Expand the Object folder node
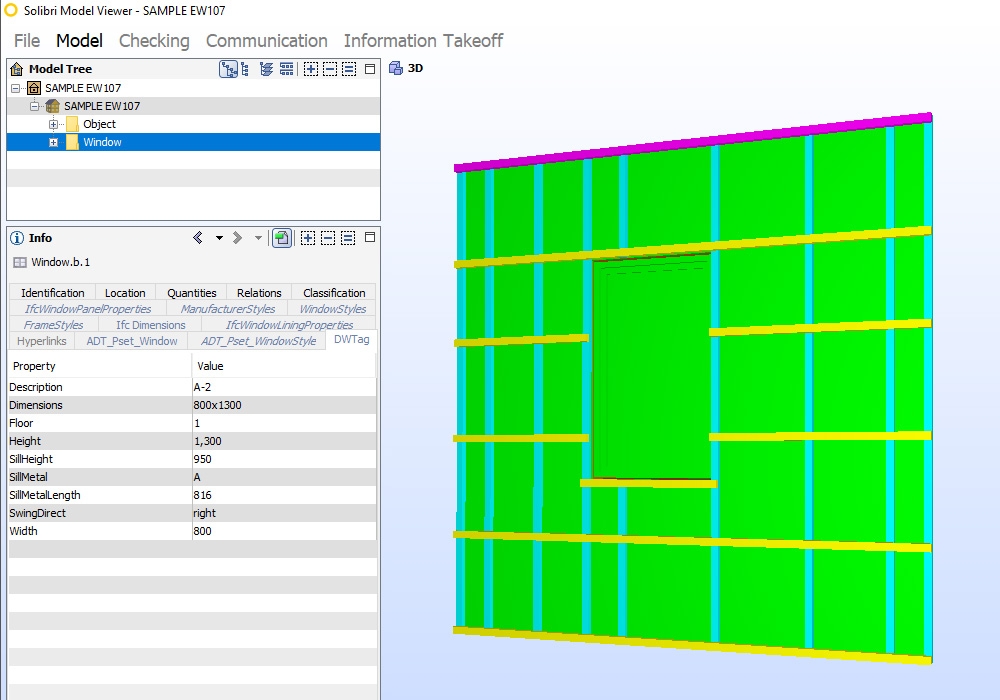 pos(54,124)
